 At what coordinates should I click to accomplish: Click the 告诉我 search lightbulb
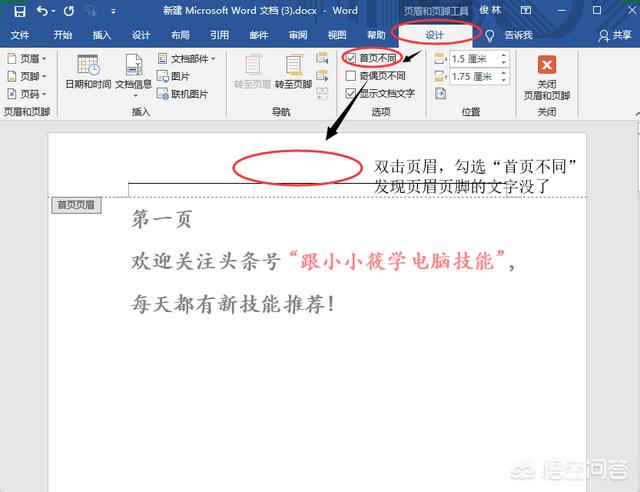[x=490, y=36]
